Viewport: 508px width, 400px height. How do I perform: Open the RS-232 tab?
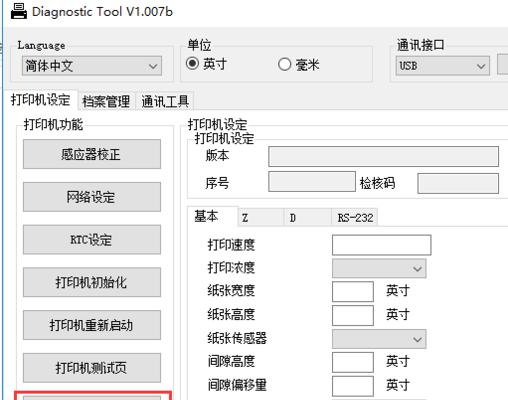click(x=355, y=218)
